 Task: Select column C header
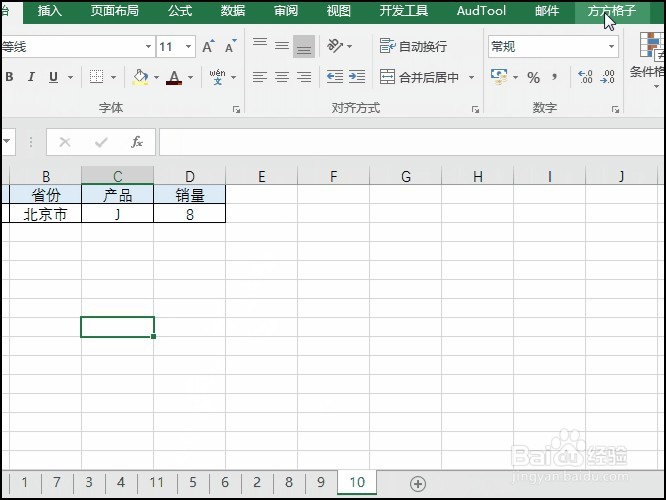point(117,175)
